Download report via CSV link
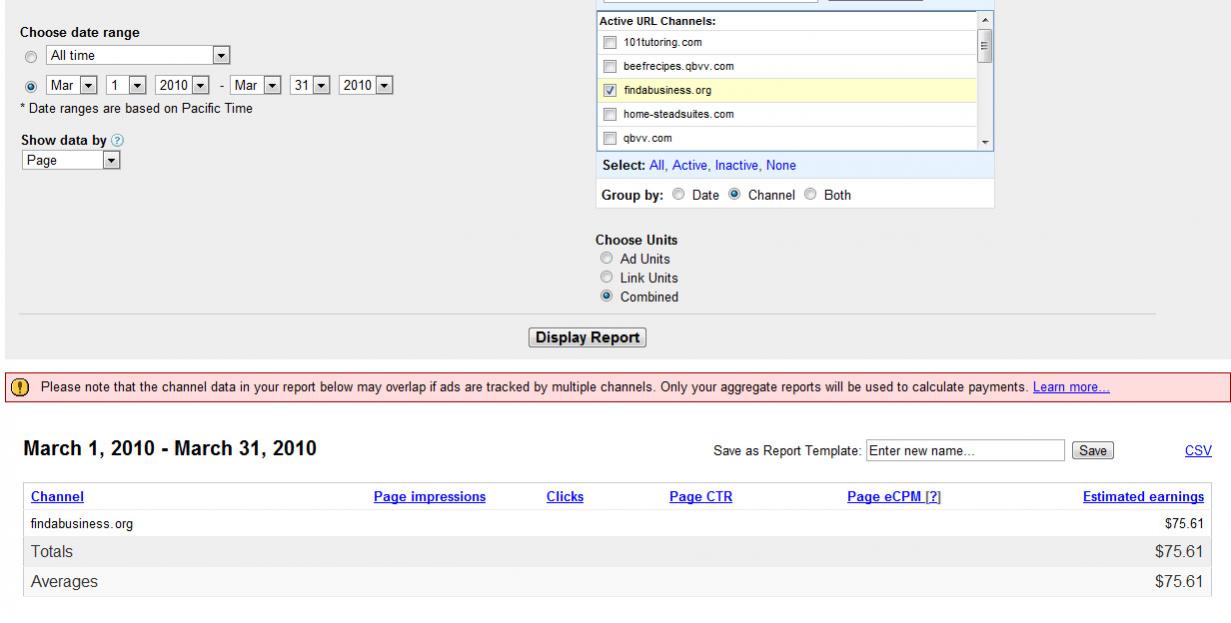Screen dimensions: 1231x623 [1198, 451]
